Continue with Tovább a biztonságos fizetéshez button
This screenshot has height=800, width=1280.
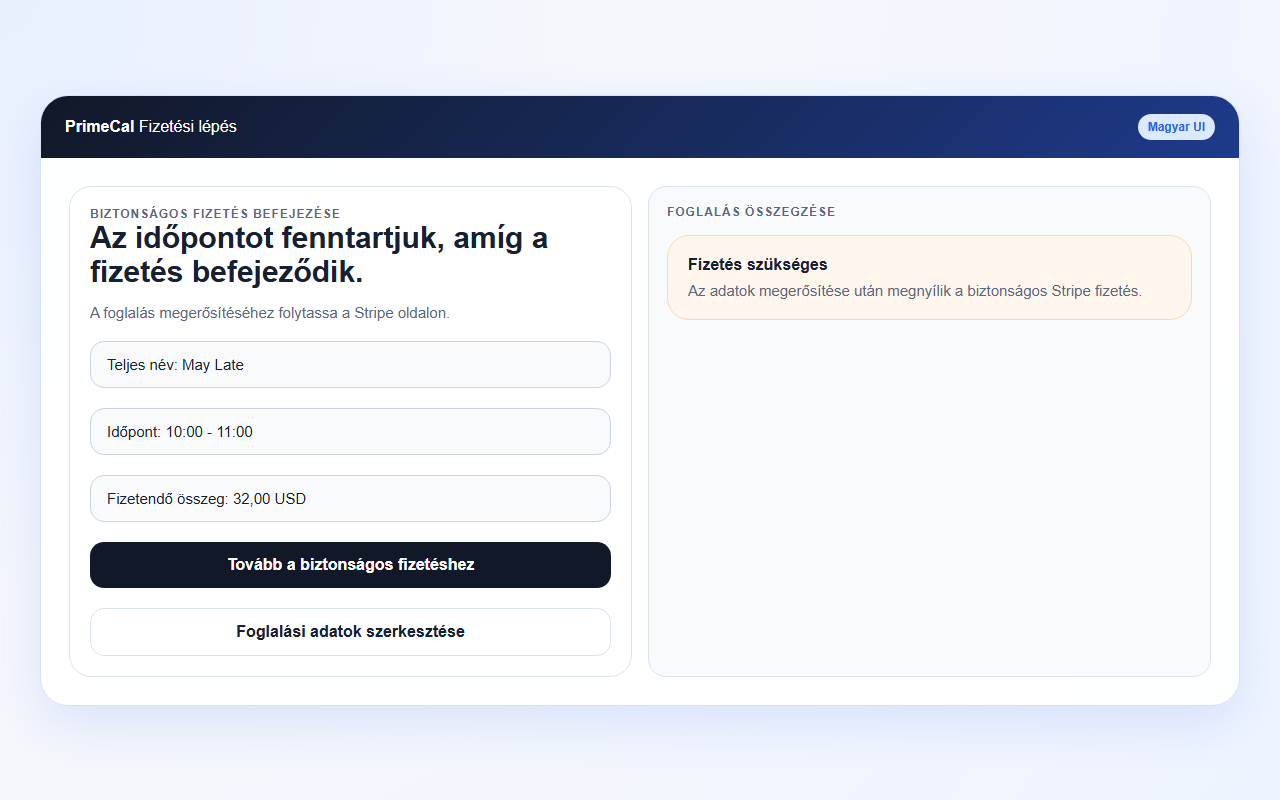pos(350,565)
